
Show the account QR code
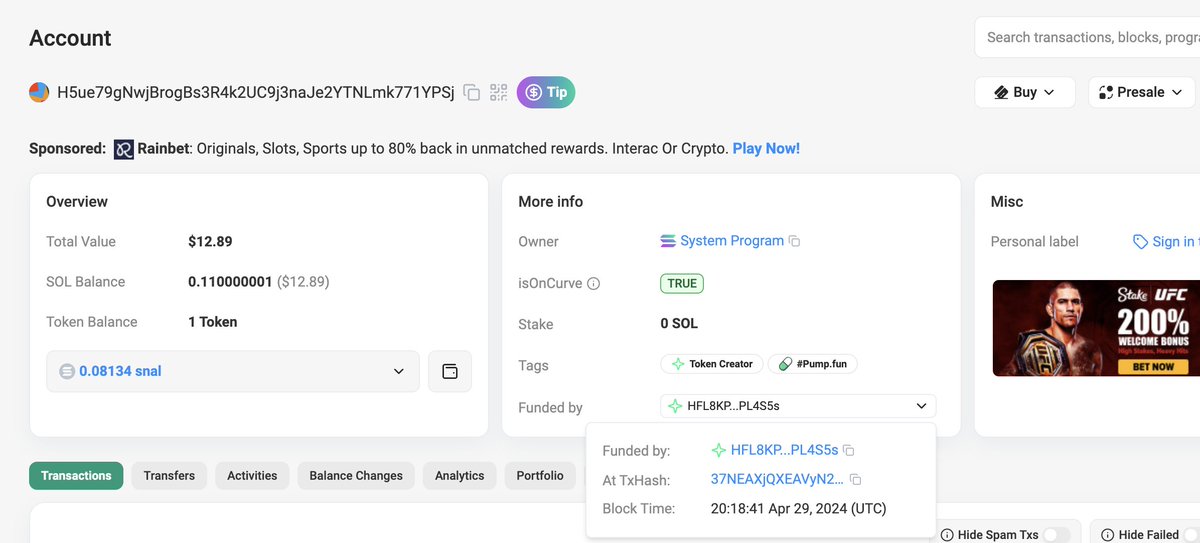[498, 93]
